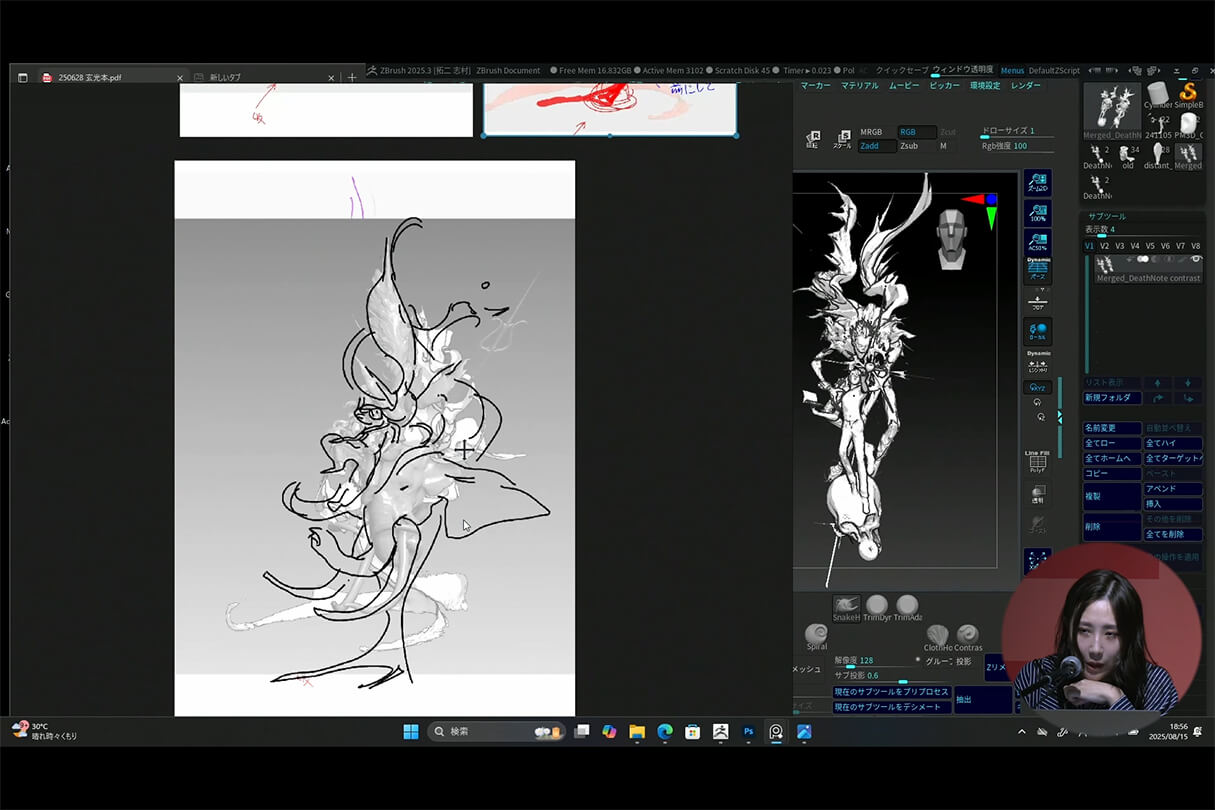Click the 新規フォルダ button

click(x=1112, y=398)
